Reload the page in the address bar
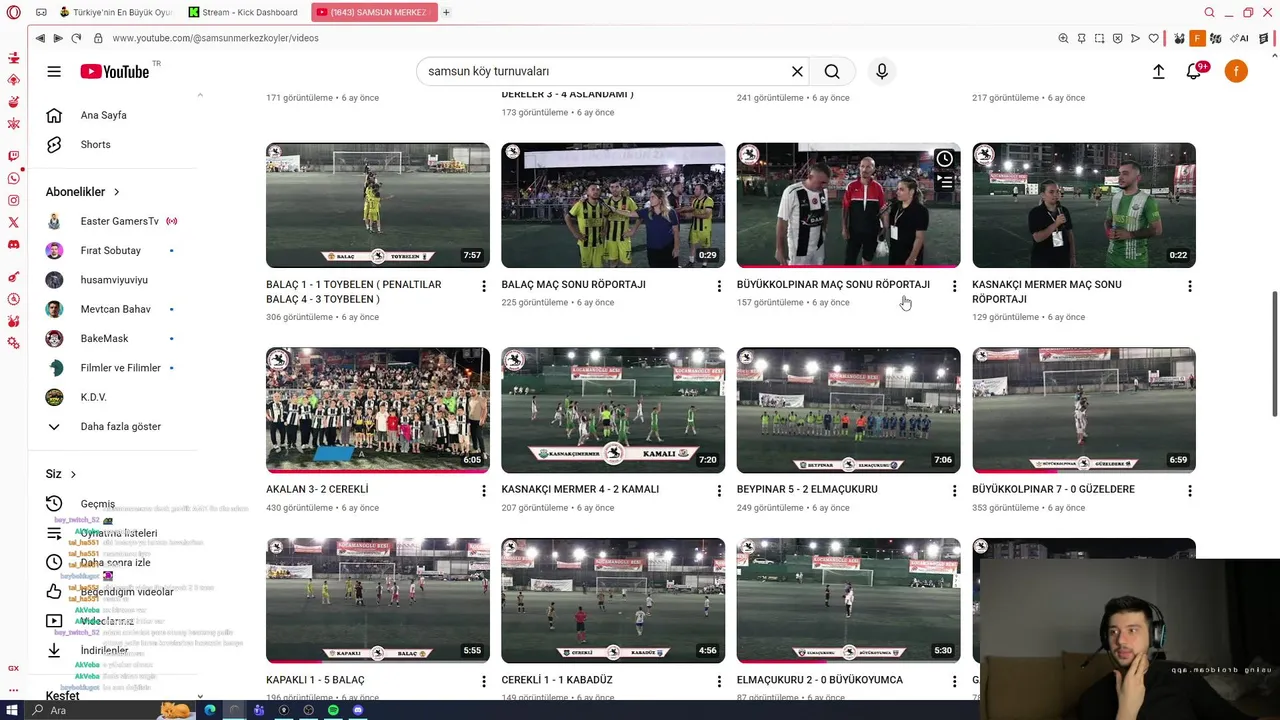This screenshot has height=720, width=1280. [x=76, y=38]
